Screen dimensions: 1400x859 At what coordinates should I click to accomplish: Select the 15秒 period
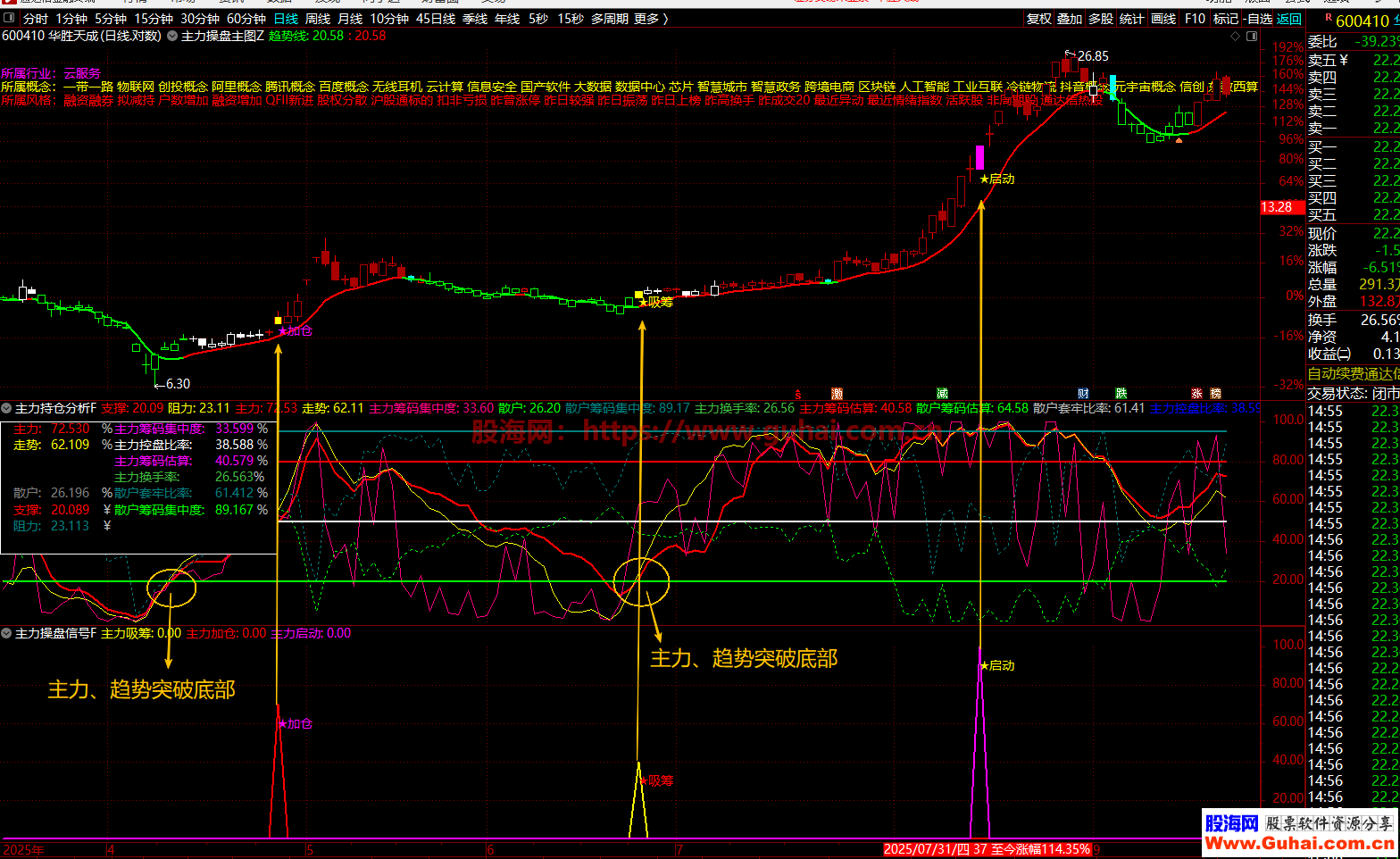[x=571, y=18]
